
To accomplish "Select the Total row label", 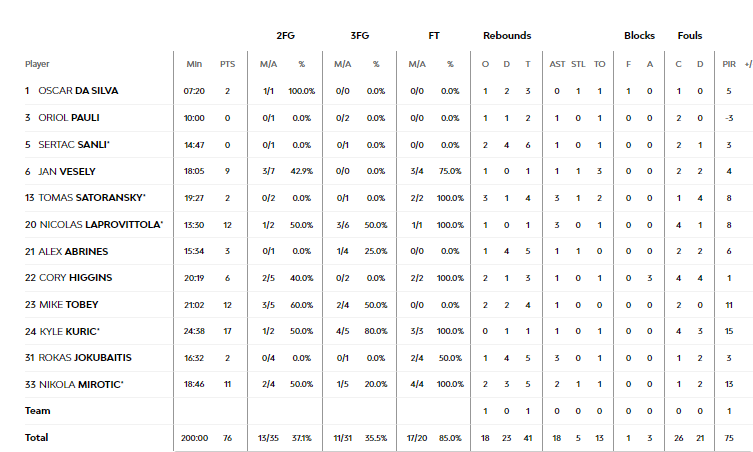I will tap(36, 438).
